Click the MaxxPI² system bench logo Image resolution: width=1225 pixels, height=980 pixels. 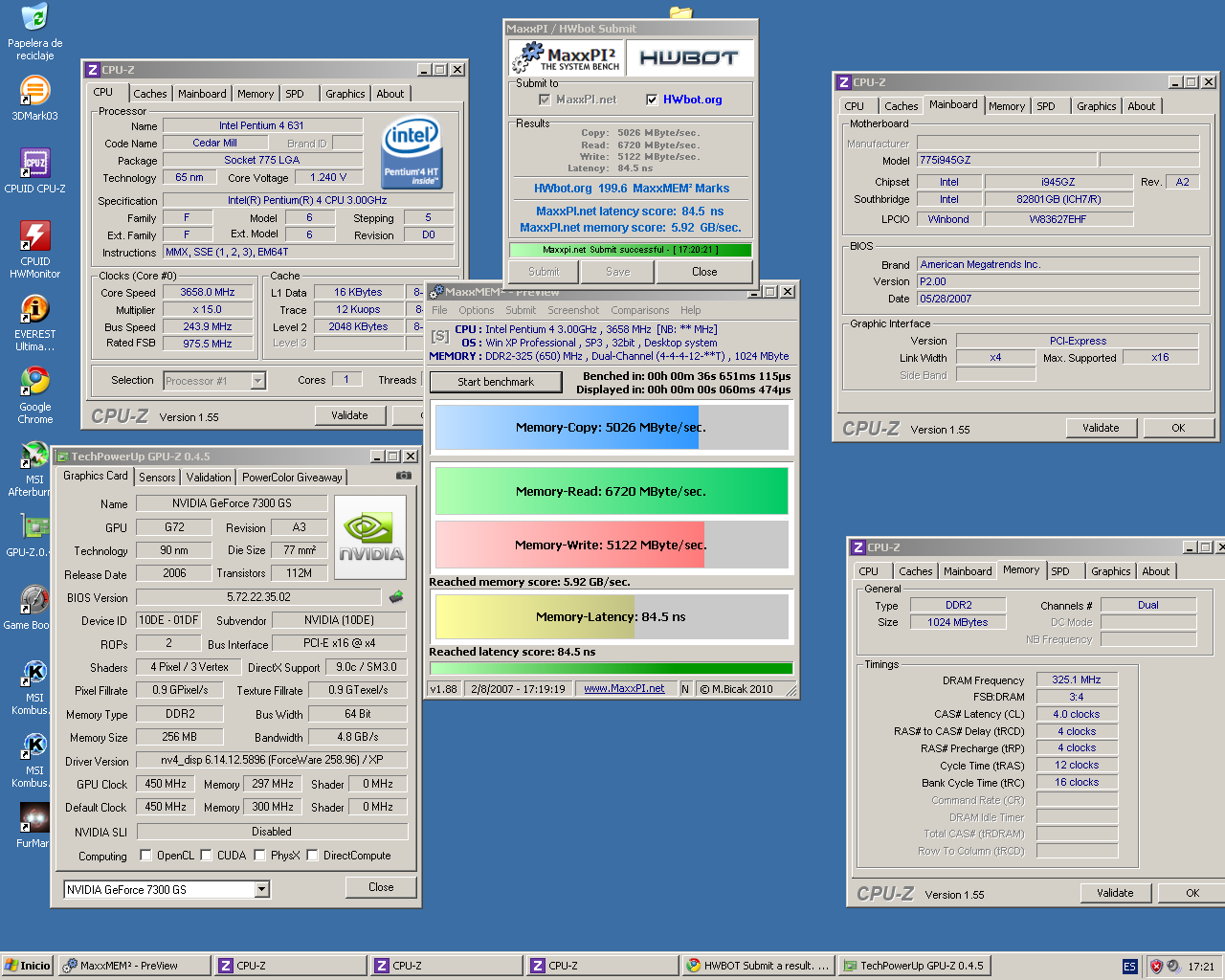click(x=567, y=57)
